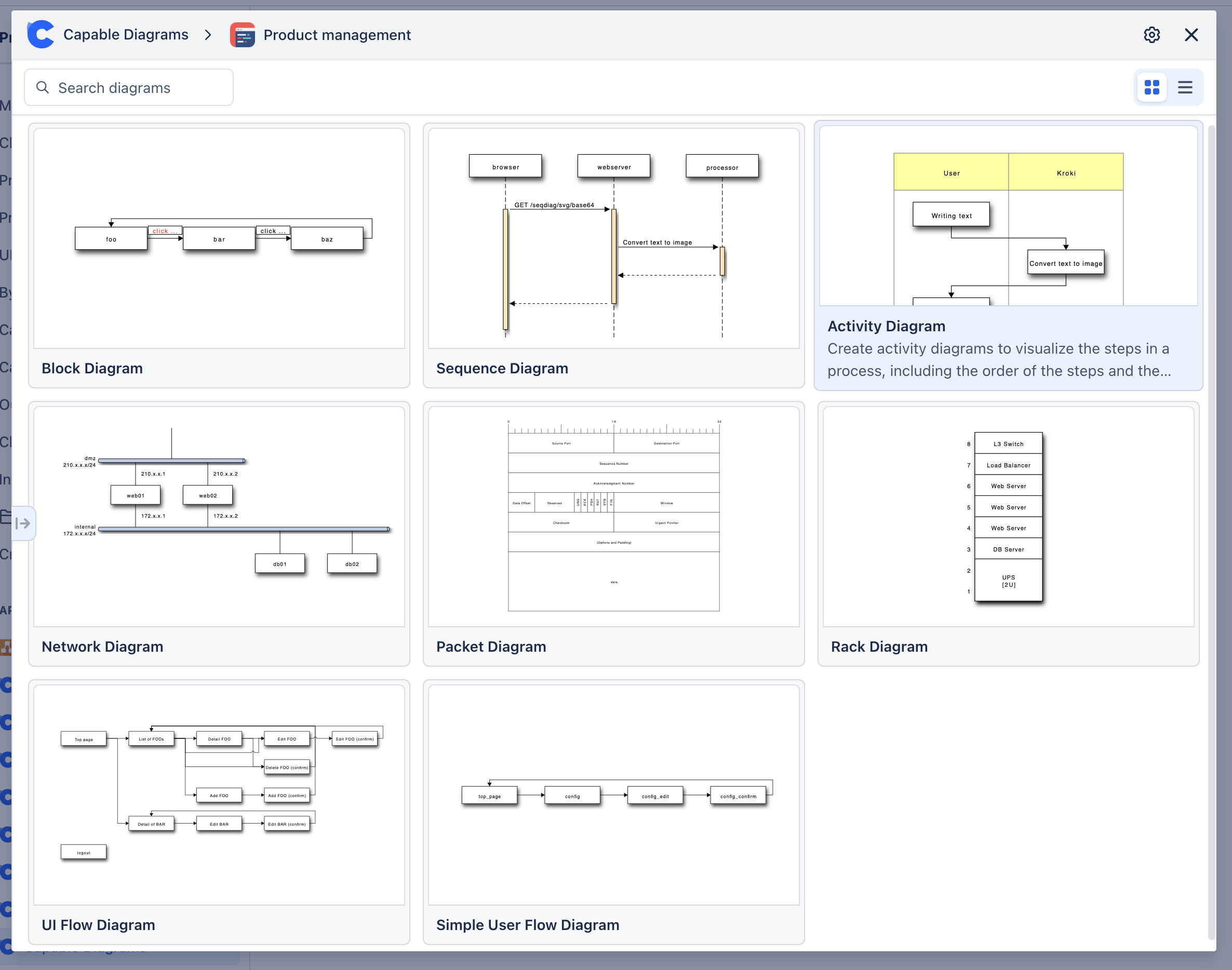This screenshot has width=1232, height=970.
Task: Open settings with the gear icon
Action: coord(1151,35)
